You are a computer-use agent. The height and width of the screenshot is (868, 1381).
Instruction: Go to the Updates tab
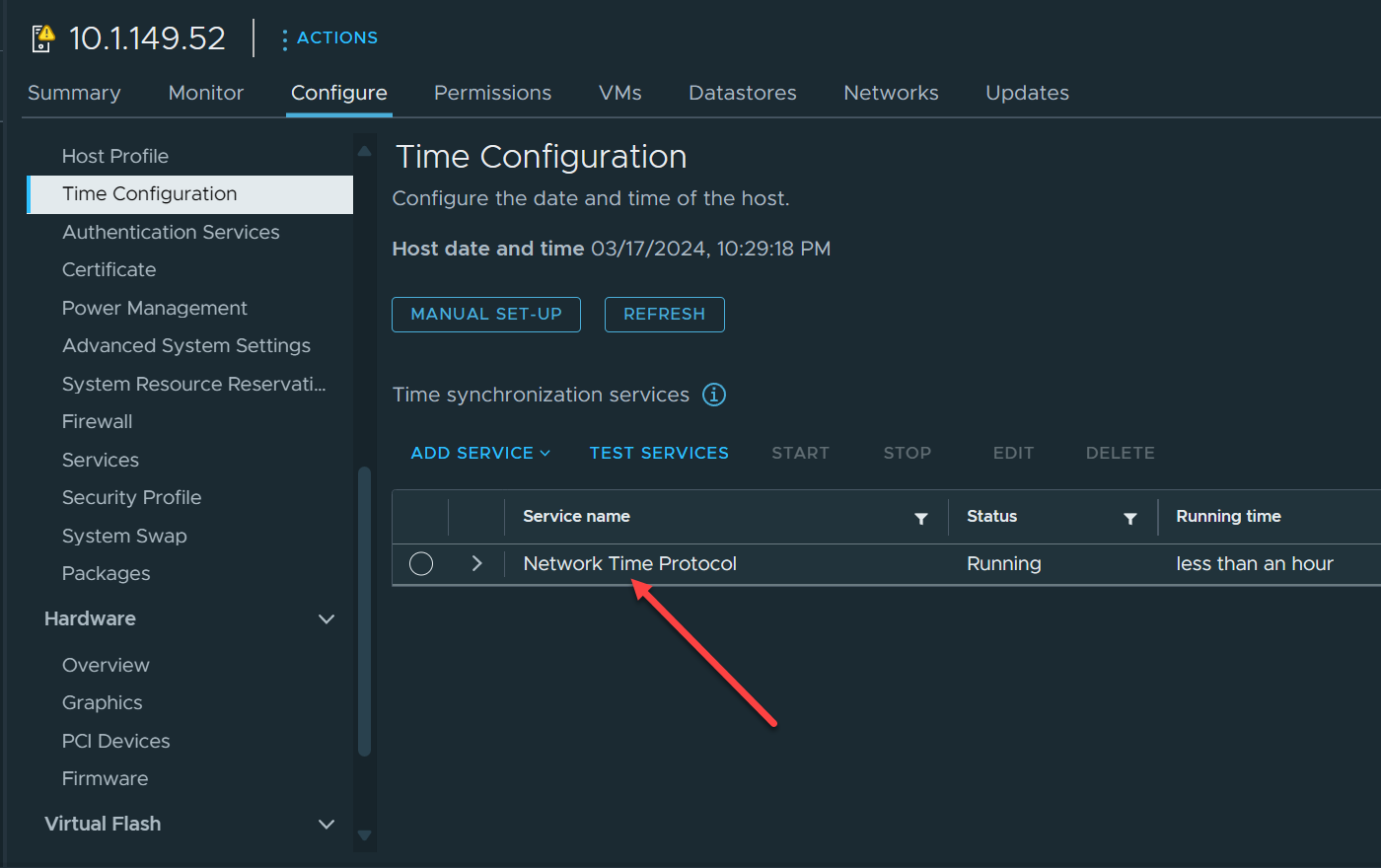(x=1028, y=93)
